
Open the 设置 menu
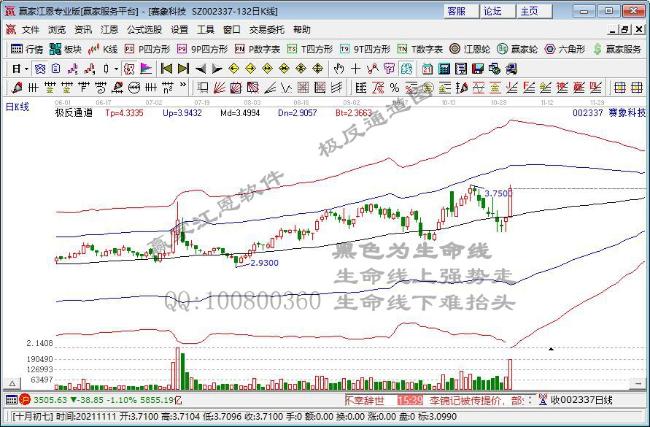pyautogui.click(x=179, y=30)
